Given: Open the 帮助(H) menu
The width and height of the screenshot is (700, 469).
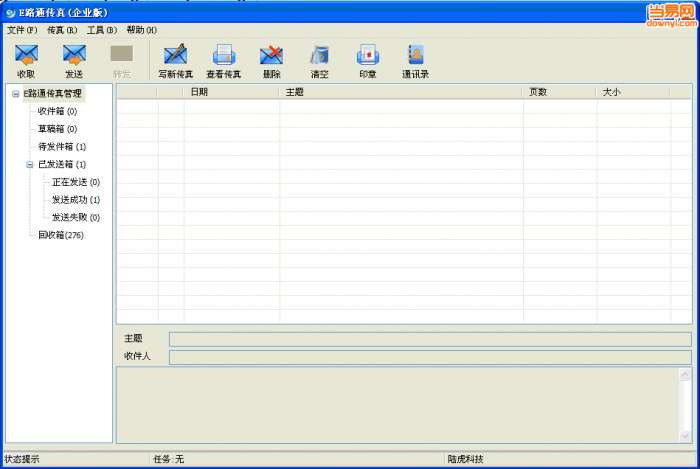Looking at the screenshot, I should pos(142,30).
